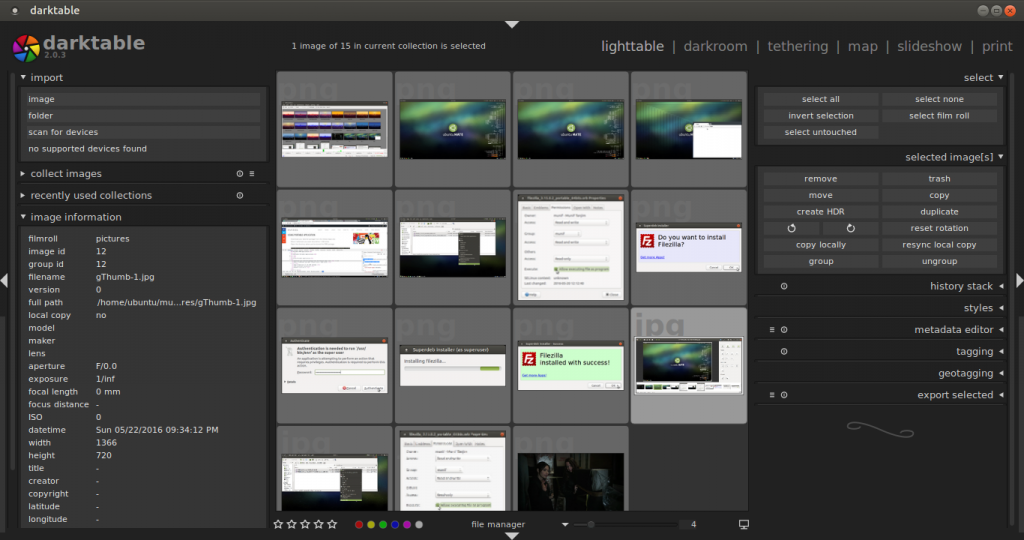Reset the collect images module
The image size is (1024, 540).
click(x=240, y=174)
